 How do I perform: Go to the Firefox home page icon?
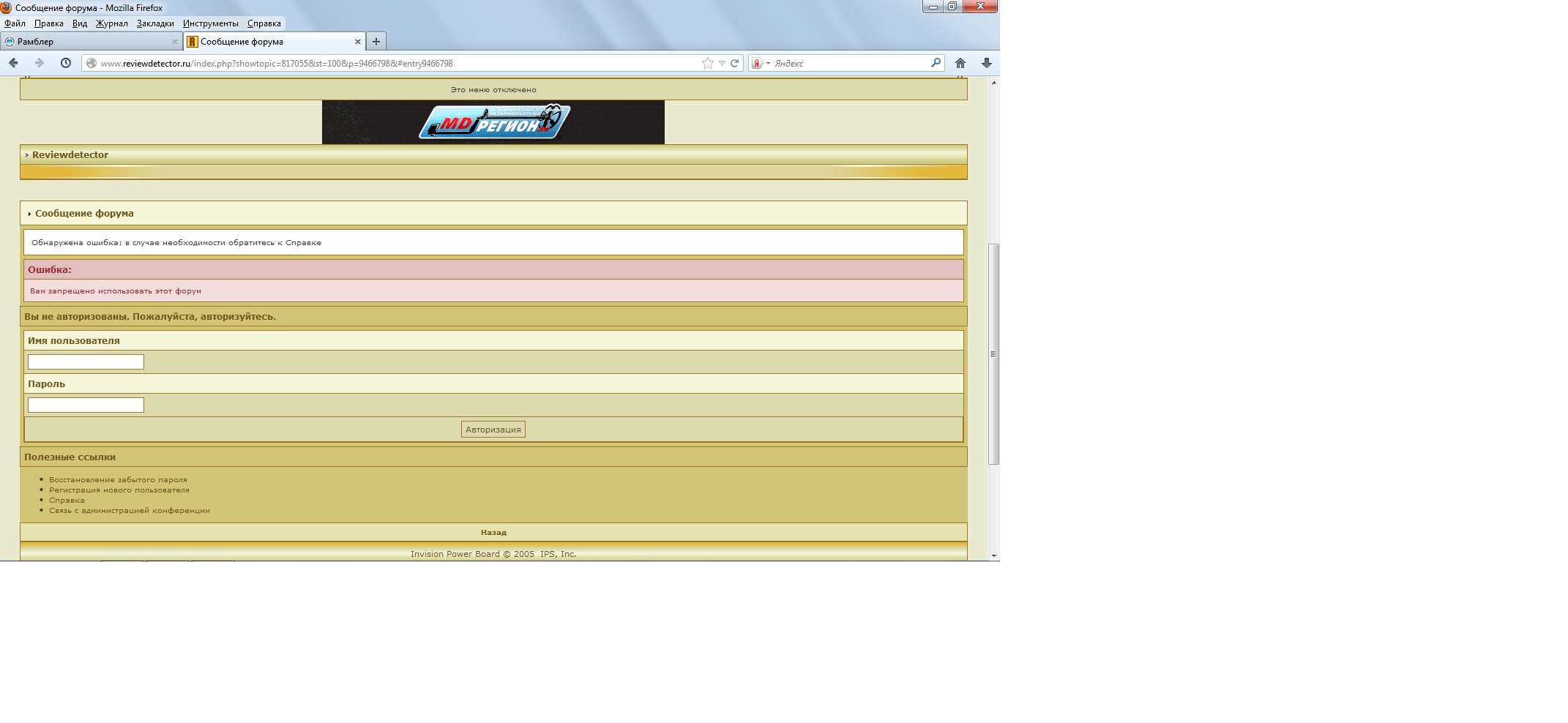(960, 63)
